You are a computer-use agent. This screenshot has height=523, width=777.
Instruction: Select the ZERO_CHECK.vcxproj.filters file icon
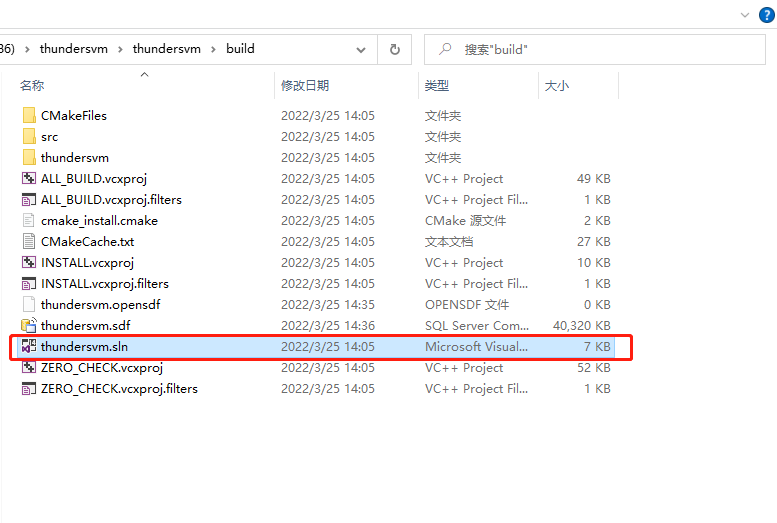(29, 389)
